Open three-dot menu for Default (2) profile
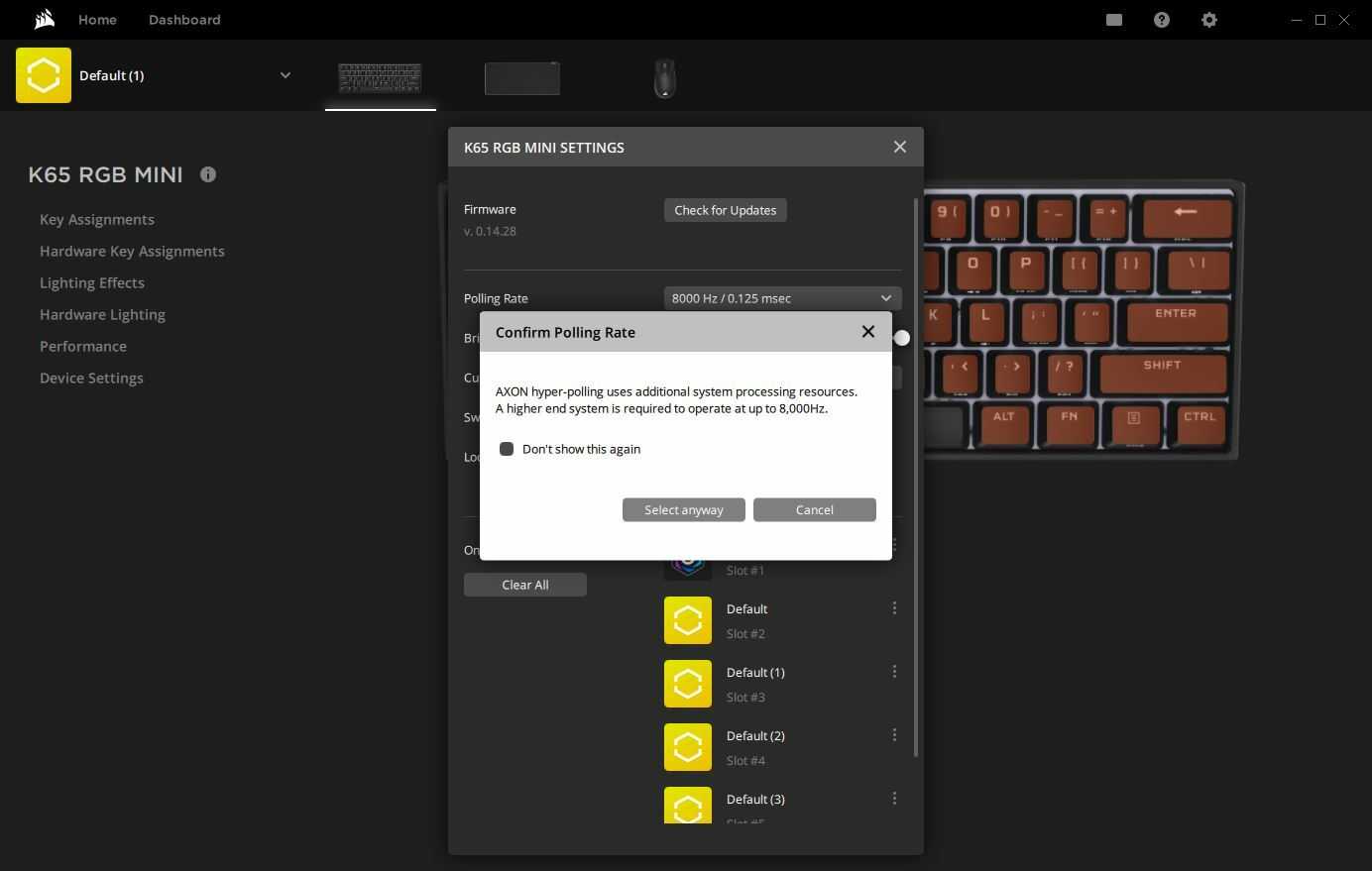Viewport: 1372px width, 871px height. click(894, 735)
